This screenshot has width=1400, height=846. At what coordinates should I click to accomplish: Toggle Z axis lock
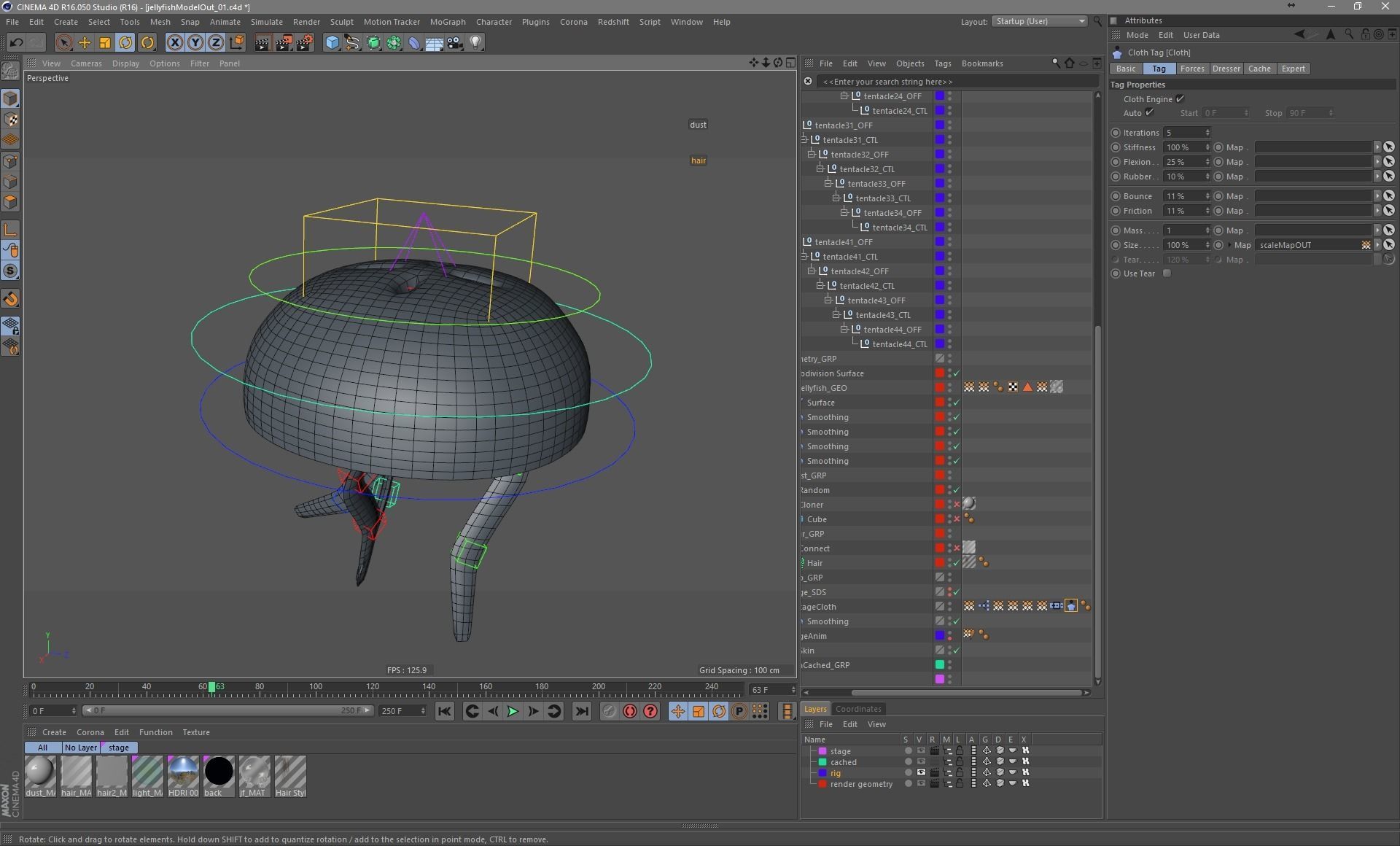[216, 42]
